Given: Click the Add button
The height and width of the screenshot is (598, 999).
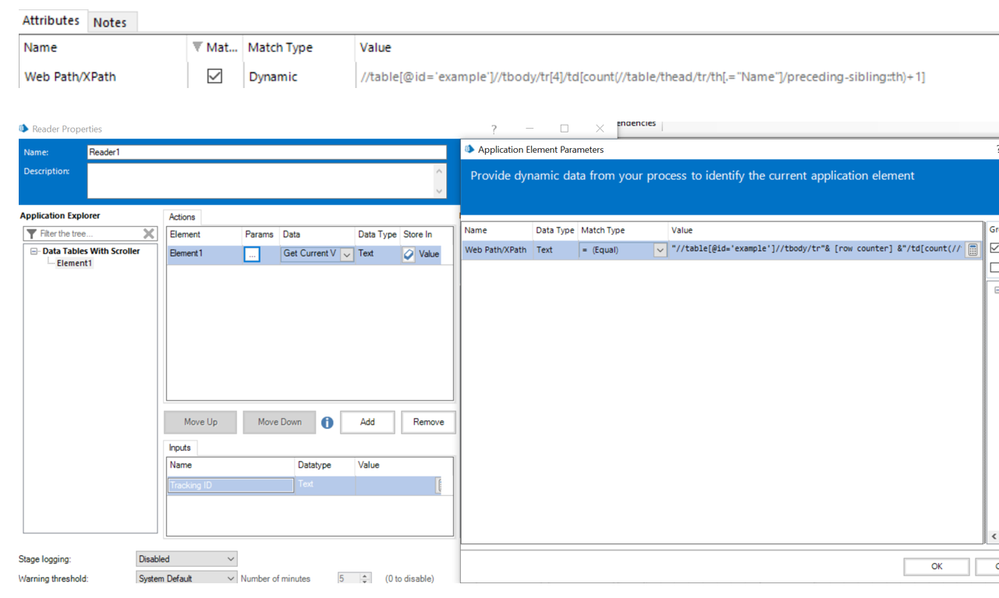Looking at the screenshot, I should 367,422.
